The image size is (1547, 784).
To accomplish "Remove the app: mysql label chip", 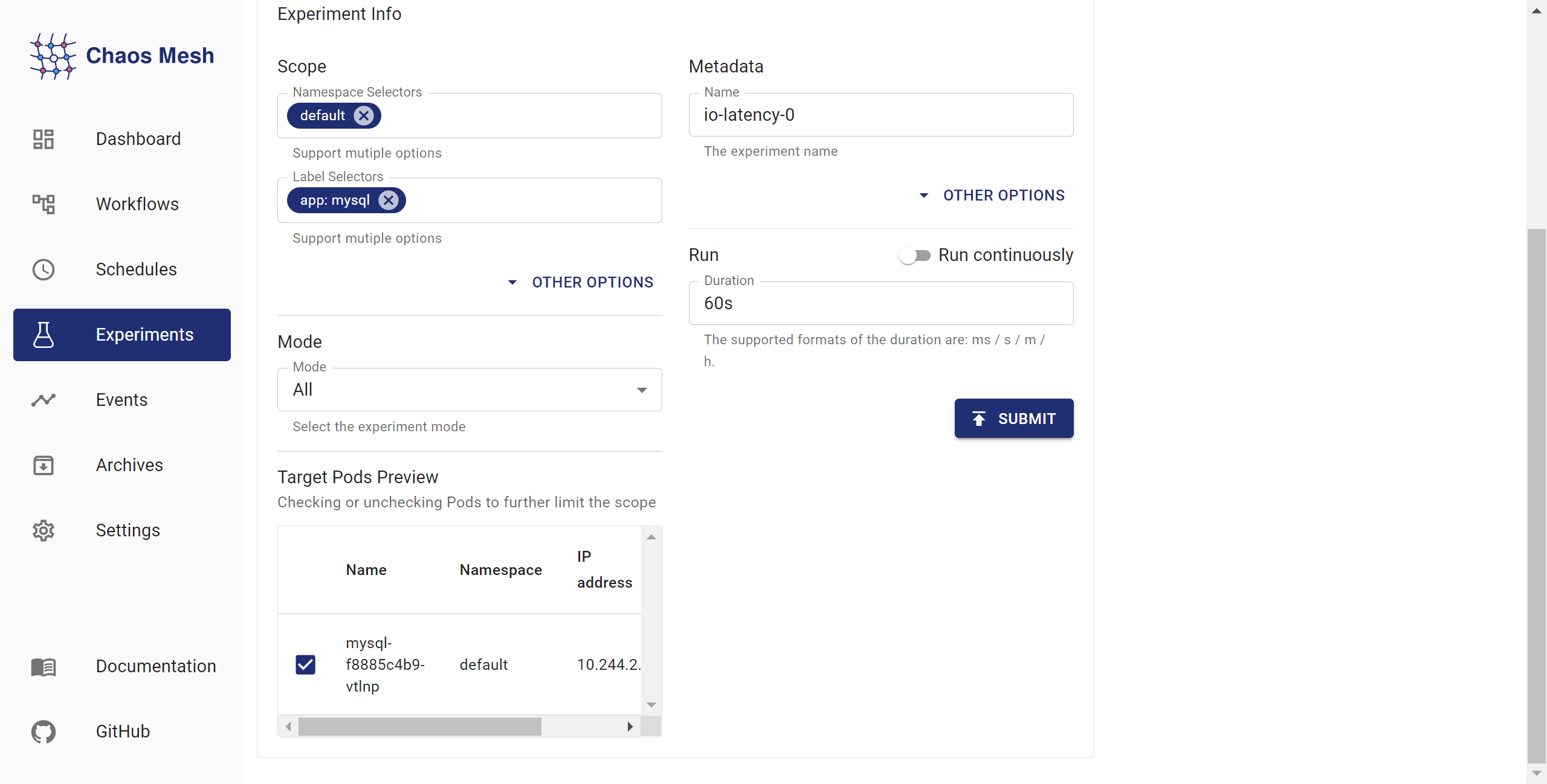I will (x=389, y=200).
